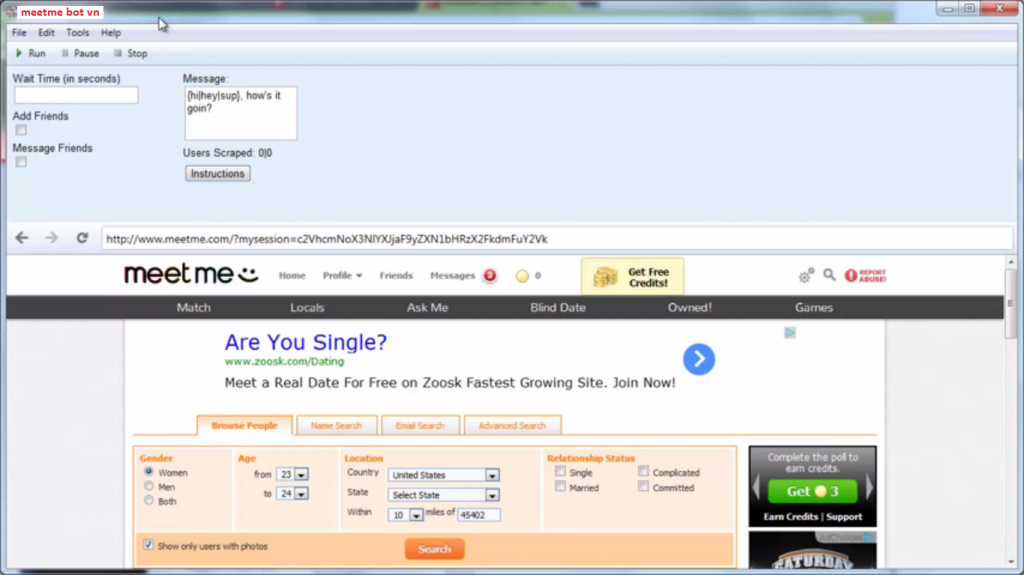Open the Select State dropdown
The width and height of the screenshot is (1024, 575).
pyautogui.click(x=444, y=495)
